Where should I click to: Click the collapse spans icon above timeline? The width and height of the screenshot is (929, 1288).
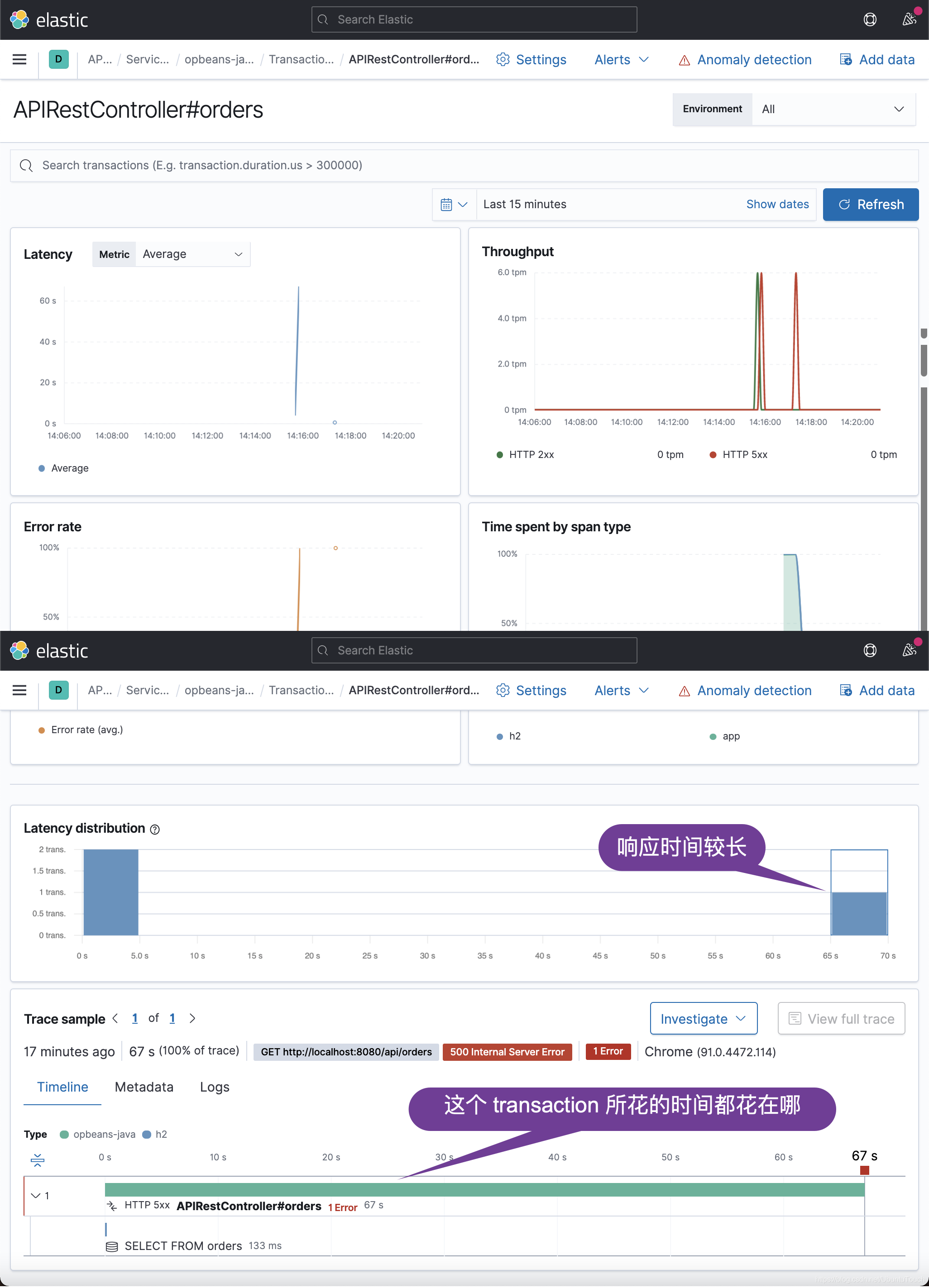pyautogui.click(x=38, y=1159)
